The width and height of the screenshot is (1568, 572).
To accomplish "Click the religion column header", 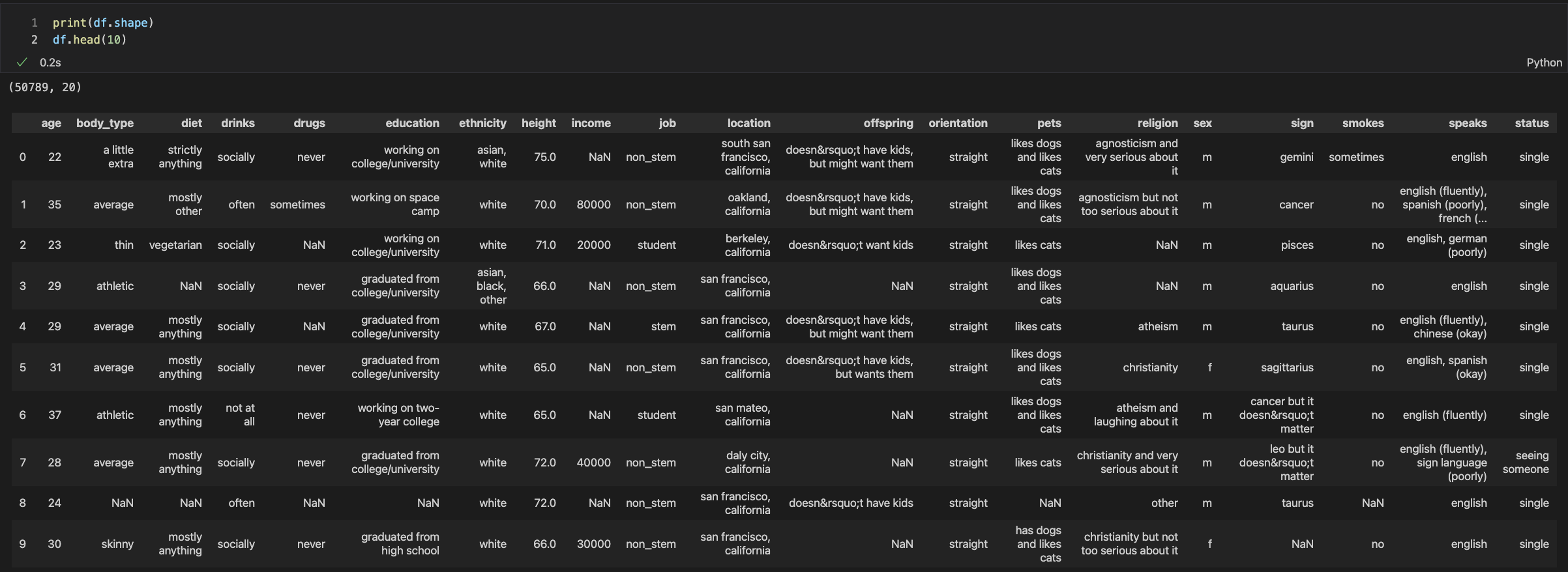I will (1157, 123).
